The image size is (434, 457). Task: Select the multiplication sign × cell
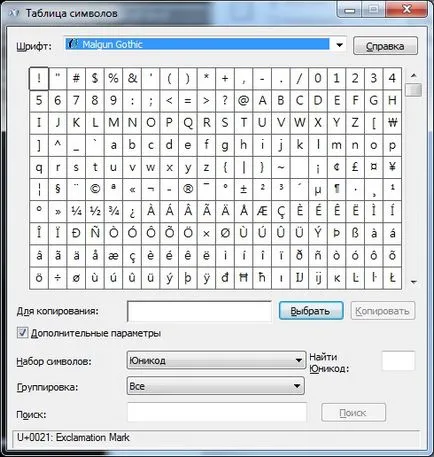tap(206, 233)
